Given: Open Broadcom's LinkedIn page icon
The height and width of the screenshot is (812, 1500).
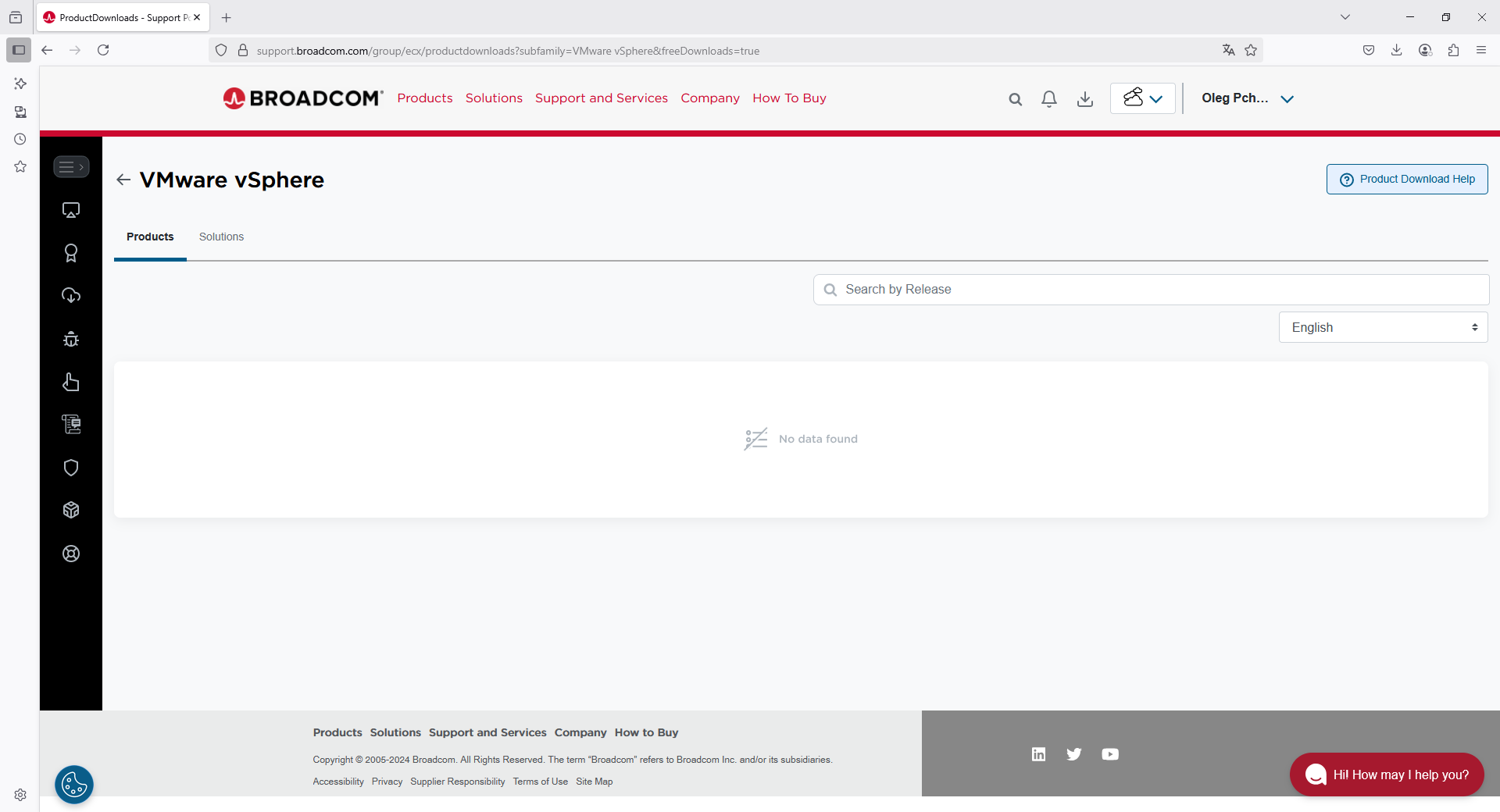Looking at the screenshot, I should tap(1038, 754).
